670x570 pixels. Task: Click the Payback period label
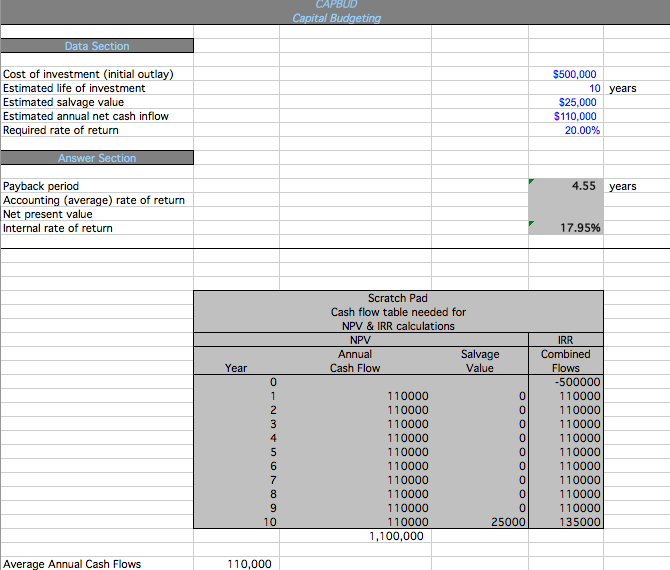(41, 186)
